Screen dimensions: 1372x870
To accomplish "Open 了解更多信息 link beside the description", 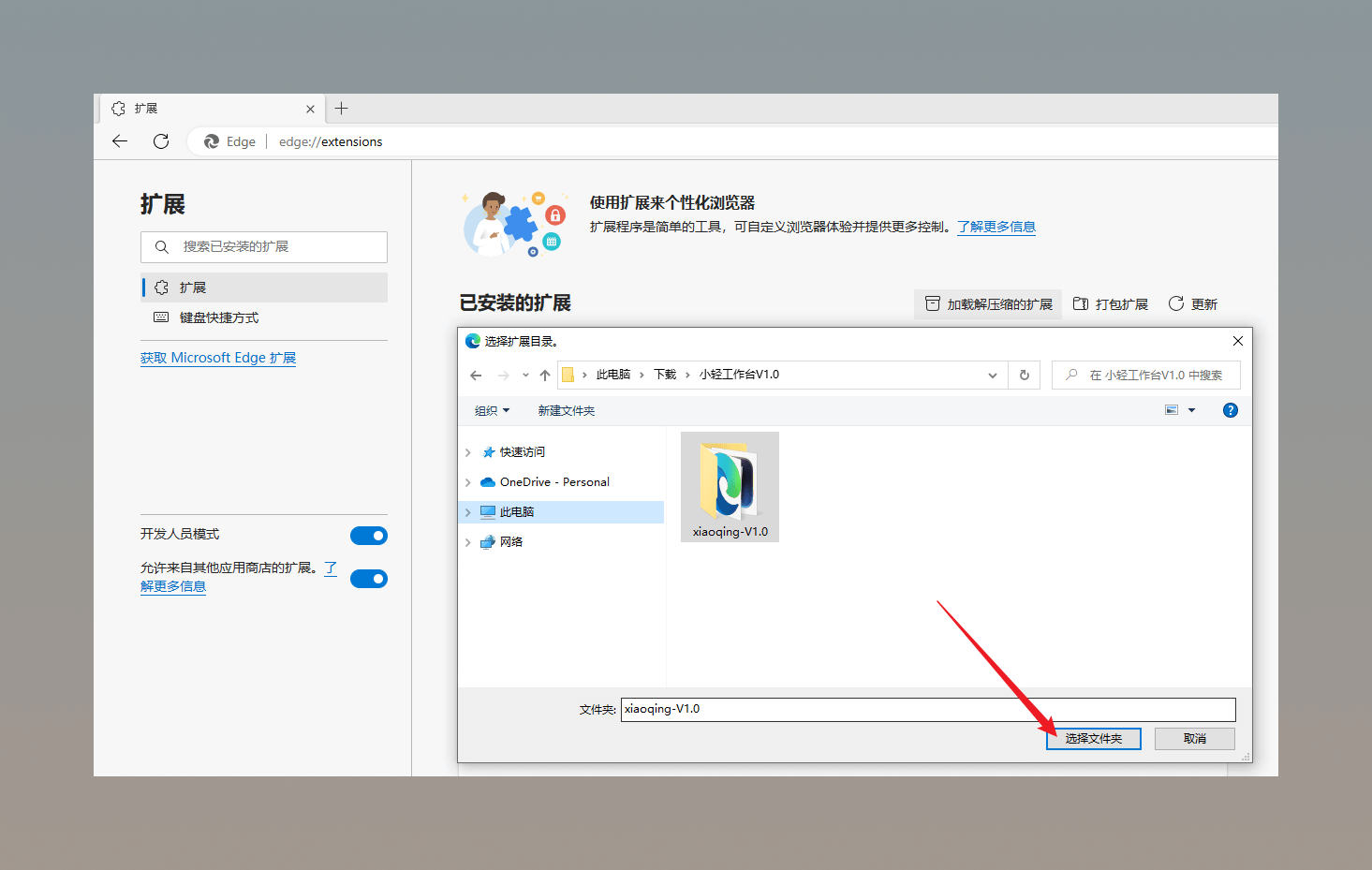I will [x=996, y=227].
